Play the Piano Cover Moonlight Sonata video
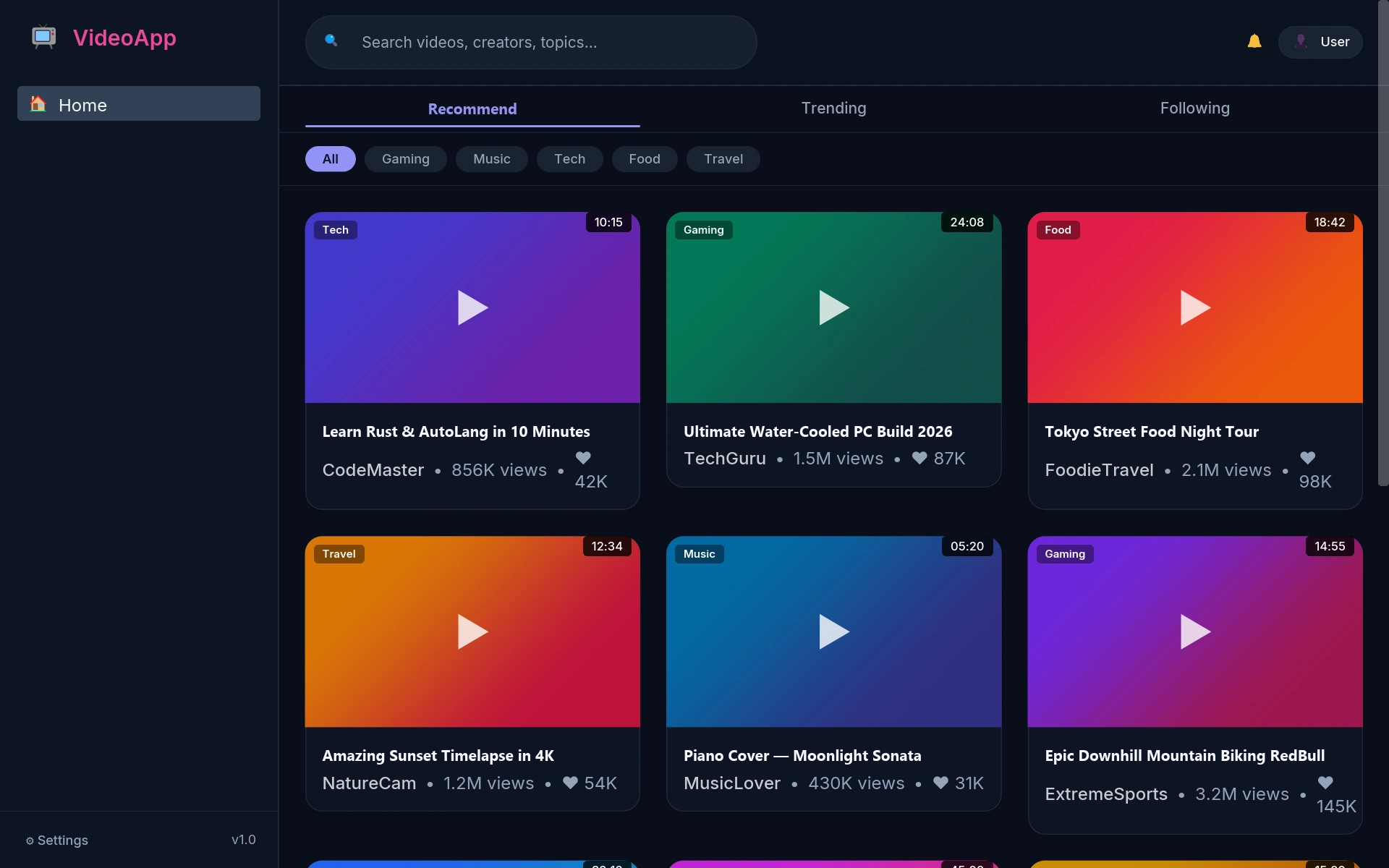Image resolution: width=1389 pixels, height=868 pixels. (x=833, y=631)
